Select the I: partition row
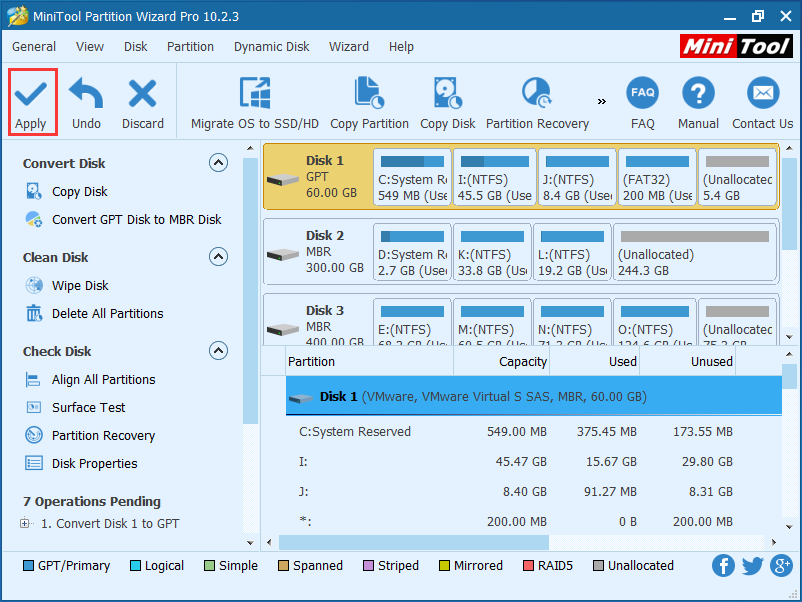This screenshot has width=802, height=602. (x=533, y=461)
